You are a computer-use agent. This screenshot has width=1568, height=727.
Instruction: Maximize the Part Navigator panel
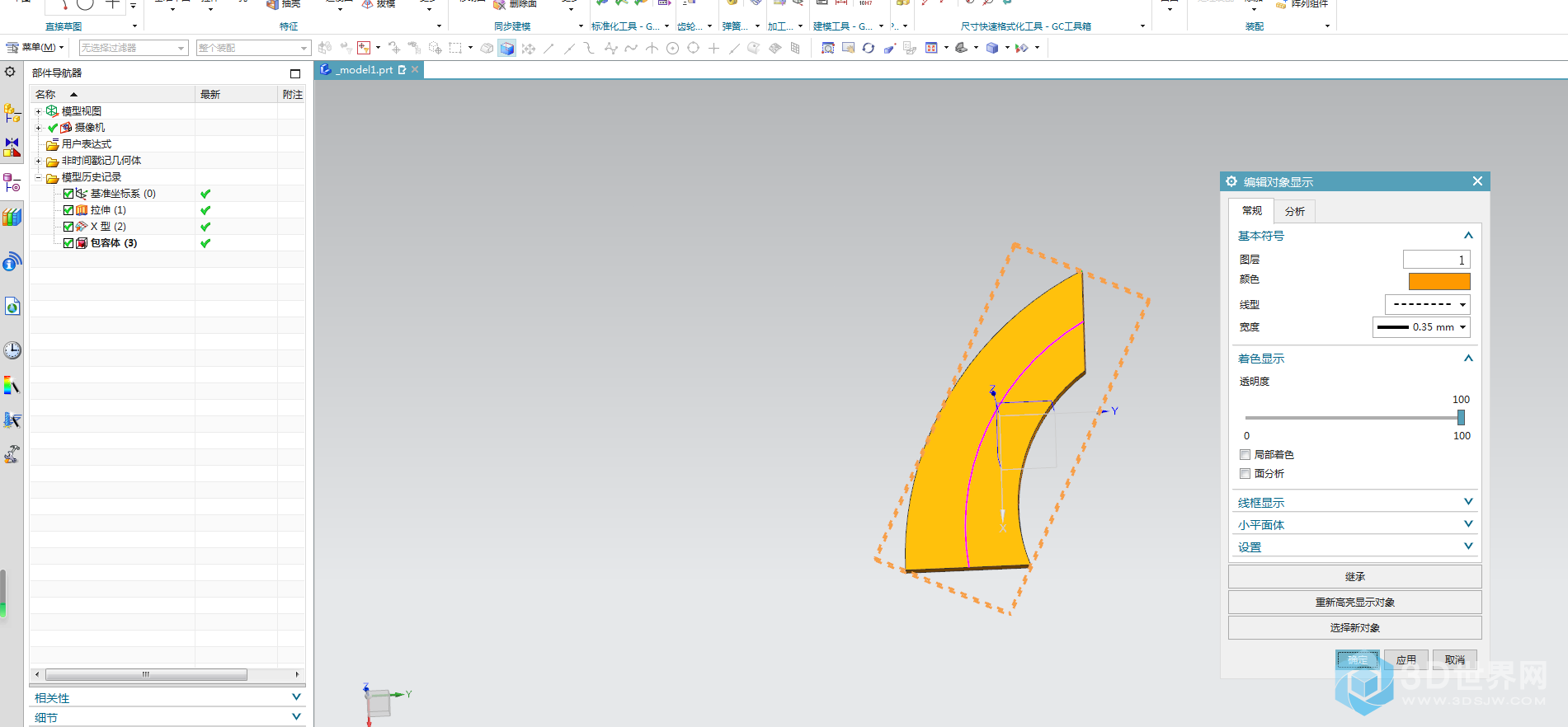tap(295, 73)
